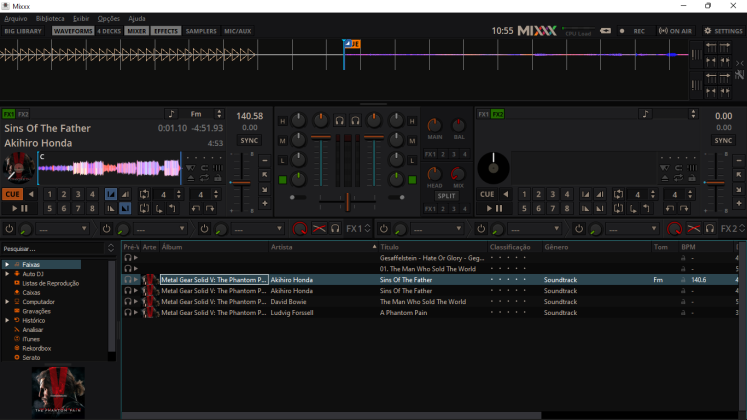This screenshot has width=747, height=420.
Task: Click the crossfader slider
Action: click(x=348, y=202)
